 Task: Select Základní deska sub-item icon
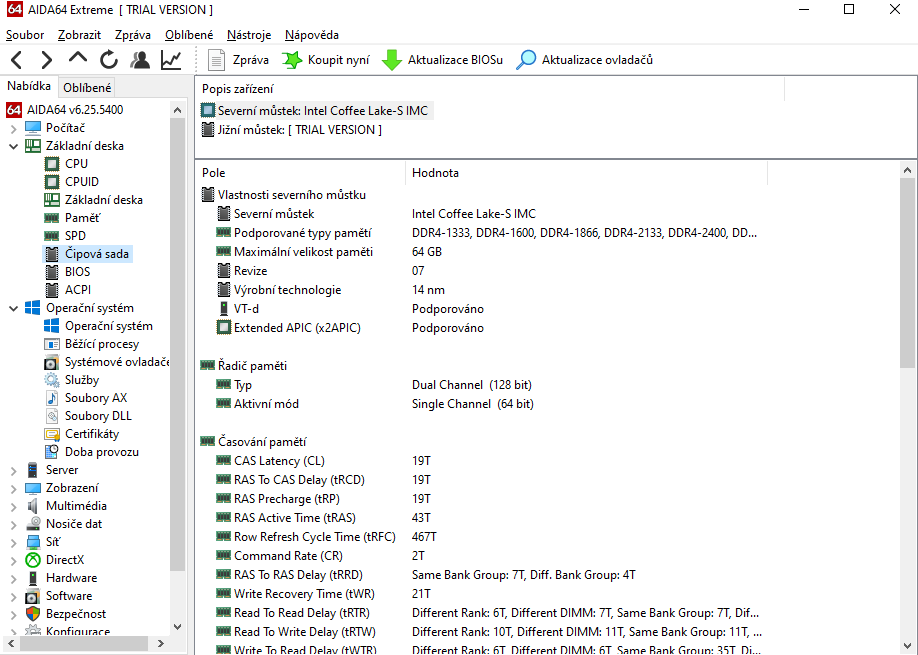click(x=52, y=200)
